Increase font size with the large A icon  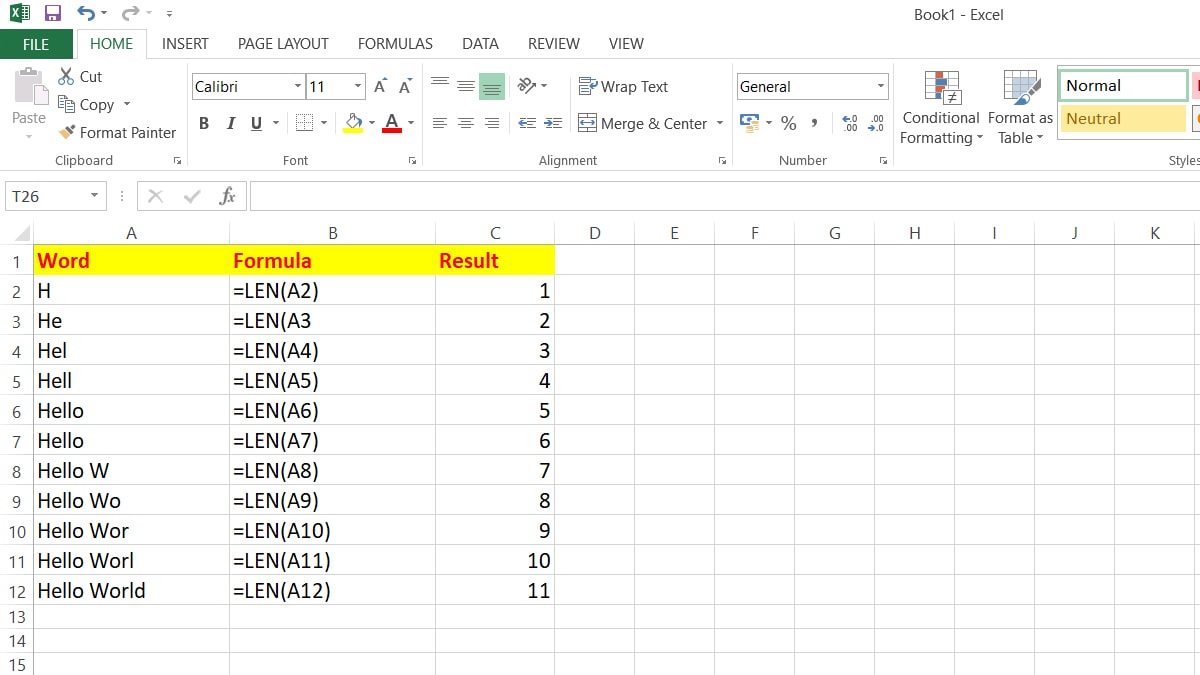click(380, 87)
